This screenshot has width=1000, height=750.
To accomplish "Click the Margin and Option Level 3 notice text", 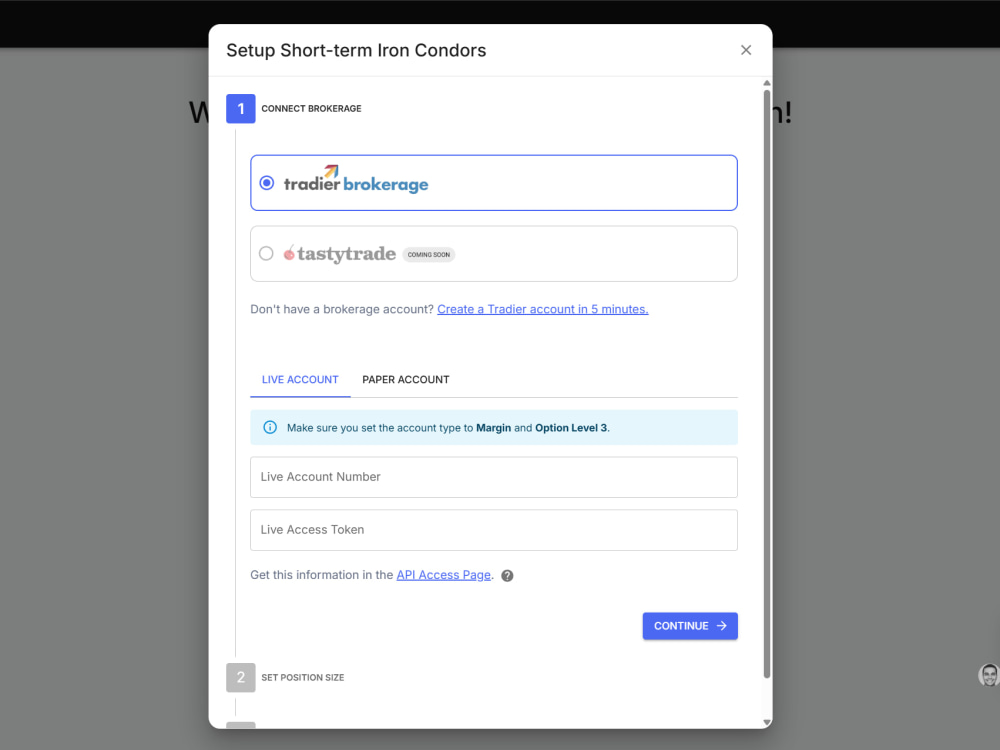I will click(x=448, y=428).
